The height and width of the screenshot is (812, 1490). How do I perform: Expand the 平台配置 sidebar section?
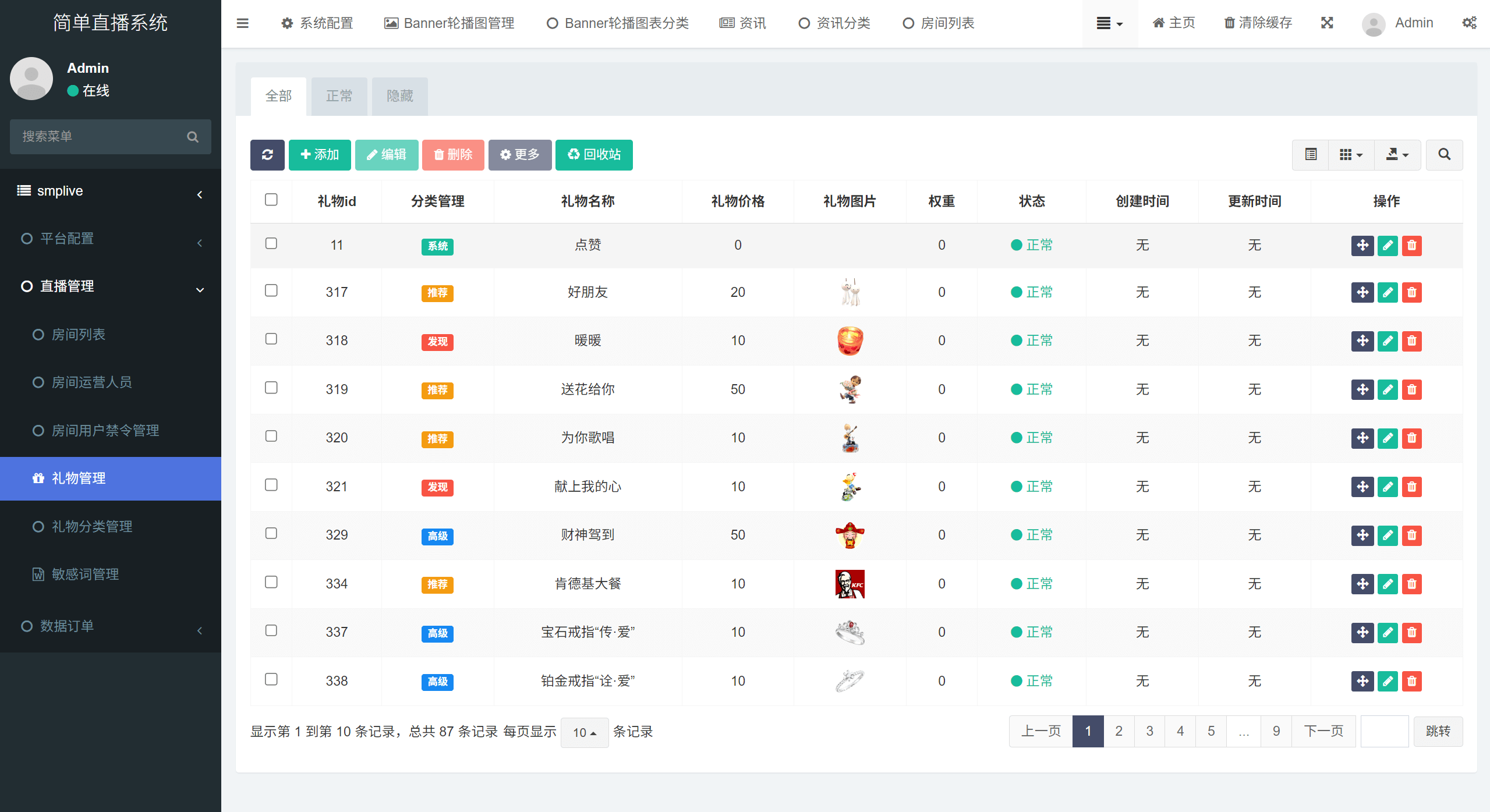(x=111, y=238)
